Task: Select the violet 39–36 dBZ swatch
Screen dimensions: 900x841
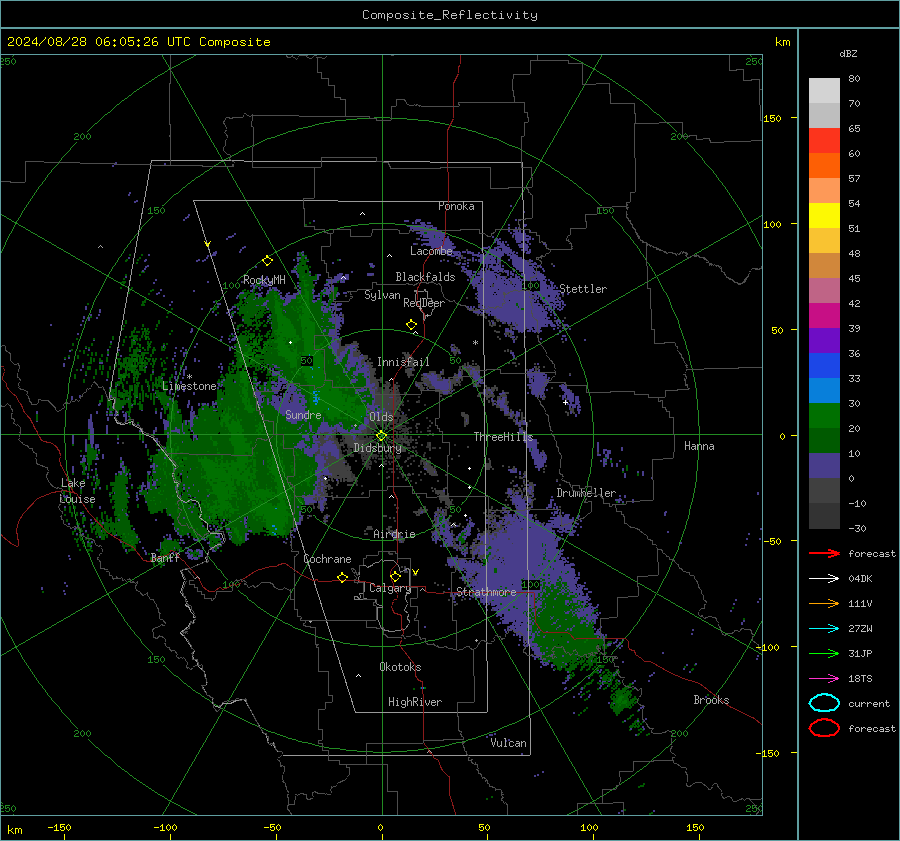Action: (x=824, y=340)
